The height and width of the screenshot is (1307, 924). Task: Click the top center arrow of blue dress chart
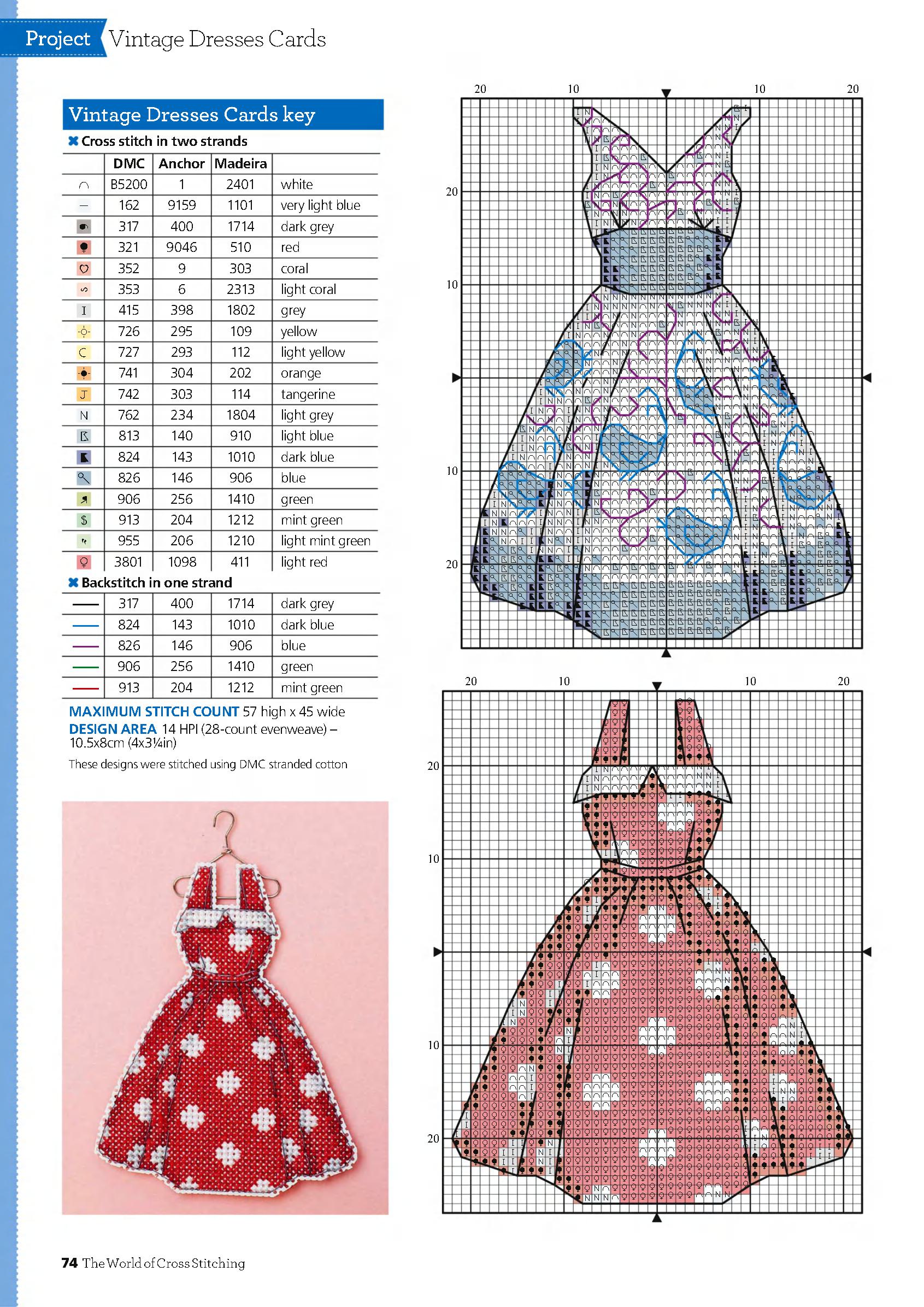[x=666, y=93]
